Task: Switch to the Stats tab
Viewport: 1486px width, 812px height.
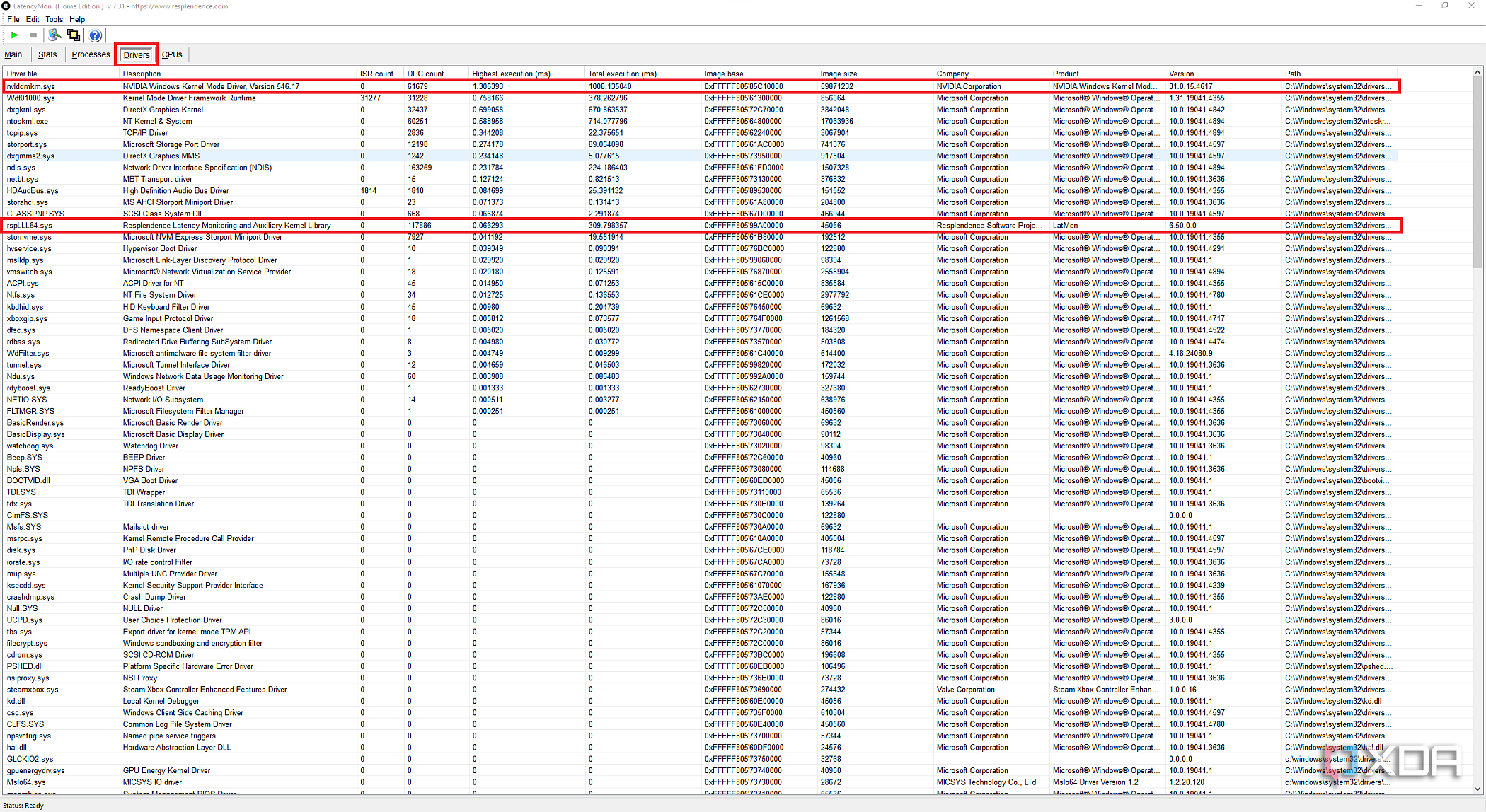Action: (47, 54)
